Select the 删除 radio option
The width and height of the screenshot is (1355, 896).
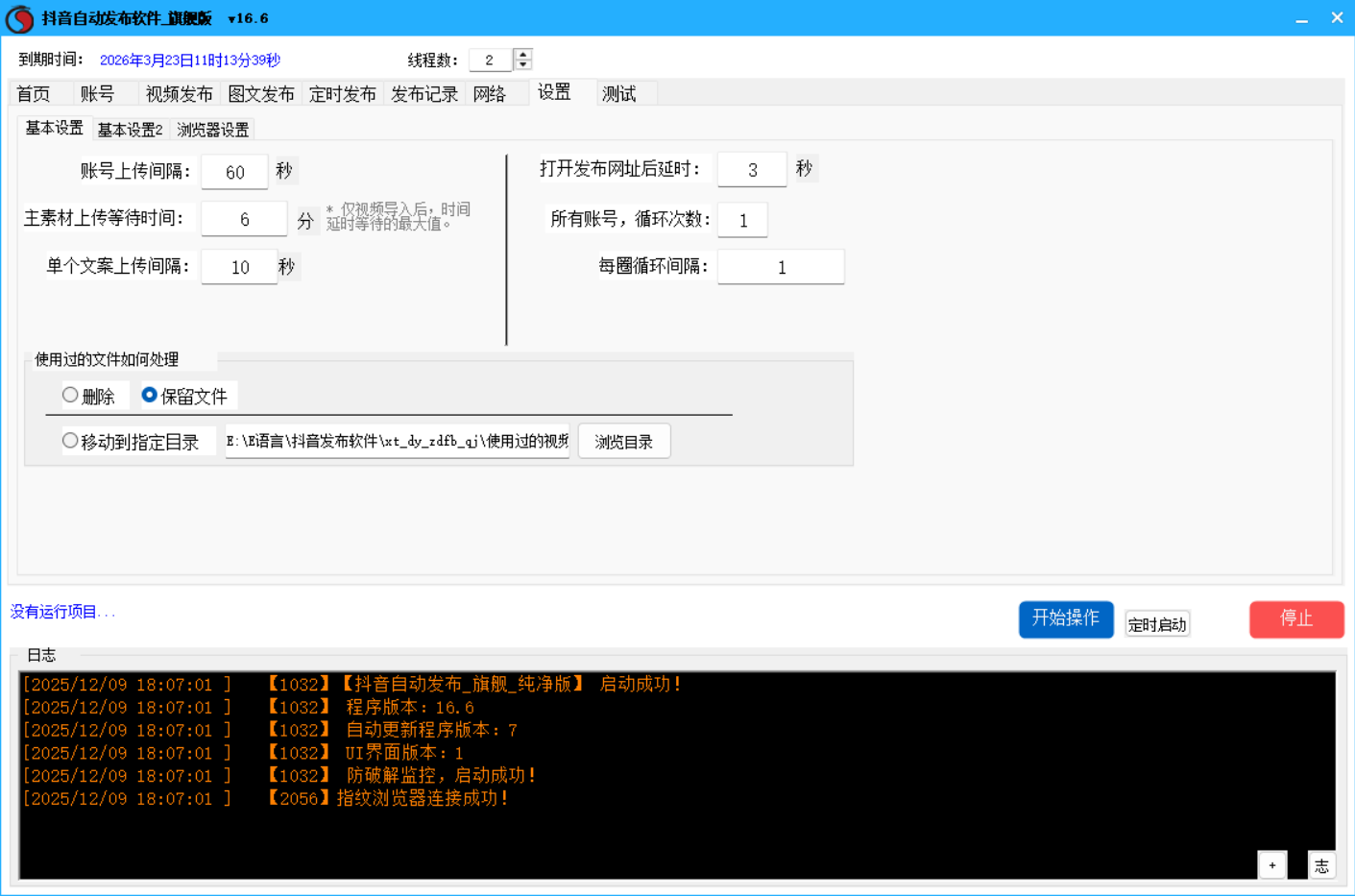tap(70, 395)
